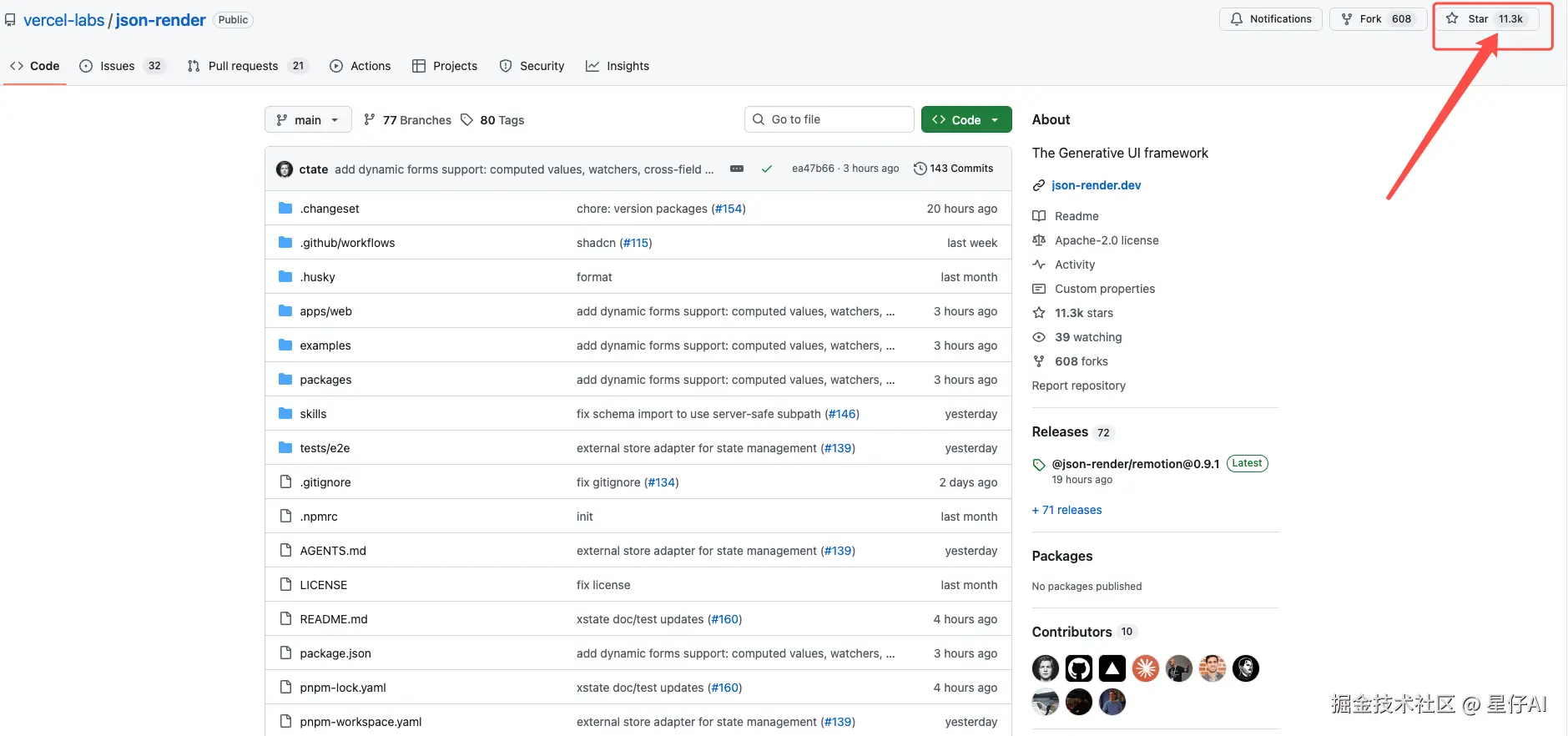Click the commit history clock icon
Screen dimensions: 1568x736
point(920,169)
